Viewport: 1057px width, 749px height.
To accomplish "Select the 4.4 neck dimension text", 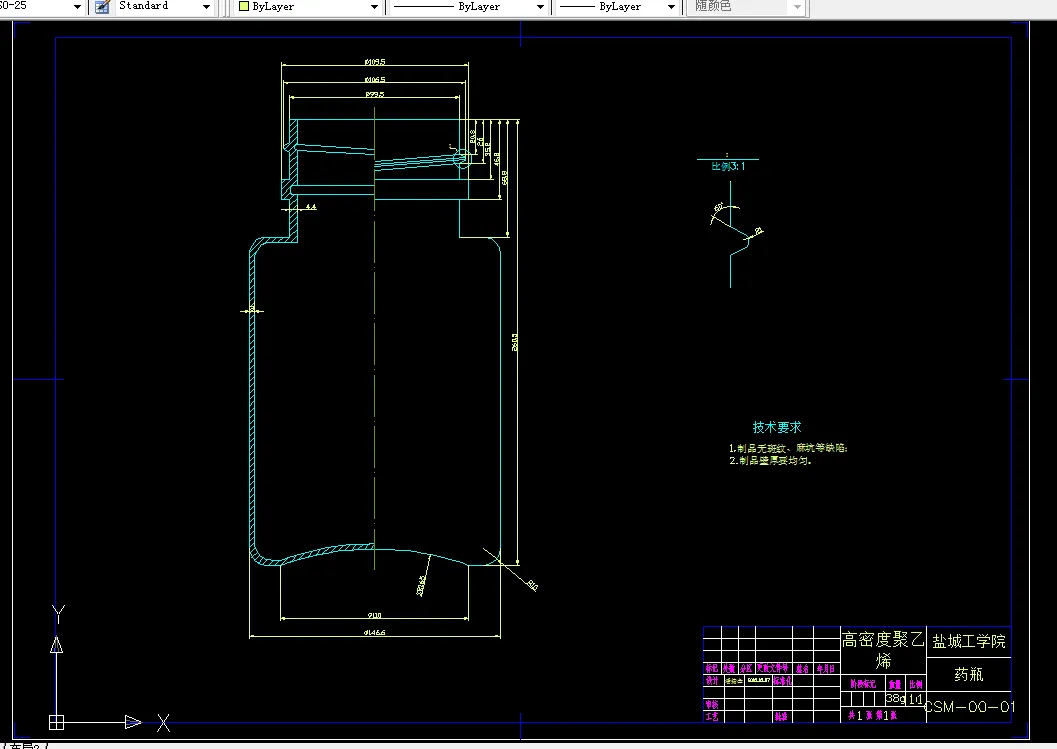I will tap(311, 206).
